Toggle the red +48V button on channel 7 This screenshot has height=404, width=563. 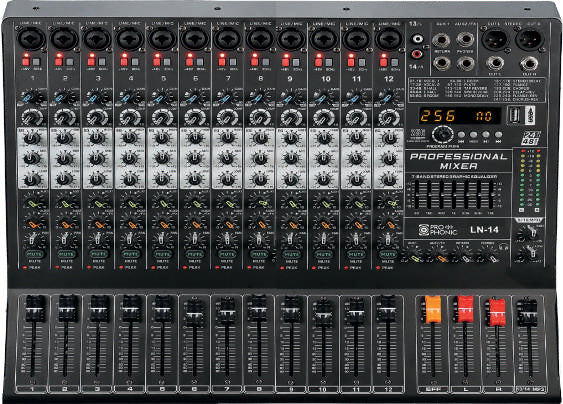[222, 61]
